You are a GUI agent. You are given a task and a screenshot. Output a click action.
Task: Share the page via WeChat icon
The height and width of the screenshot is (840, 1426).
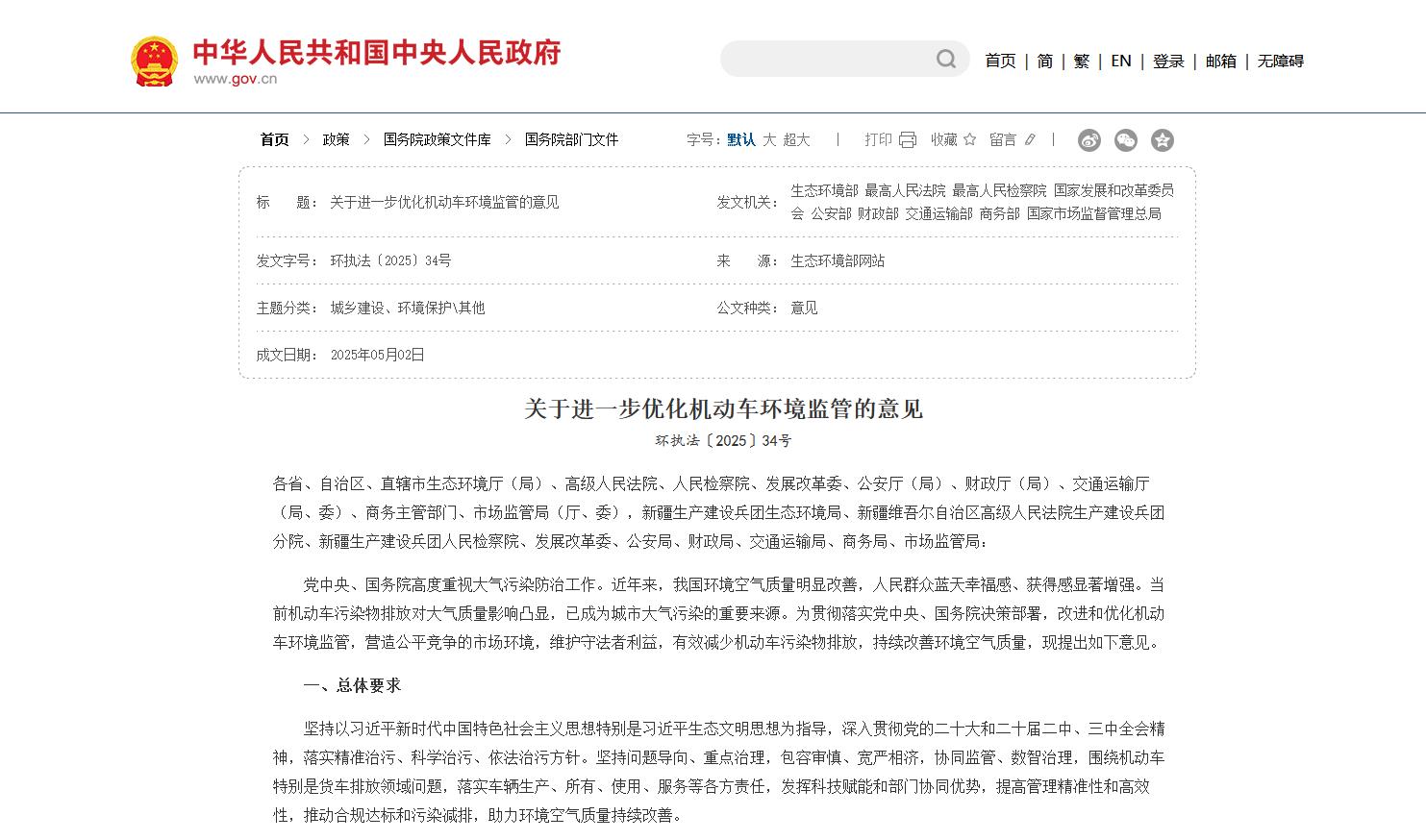coord(1125,140)
